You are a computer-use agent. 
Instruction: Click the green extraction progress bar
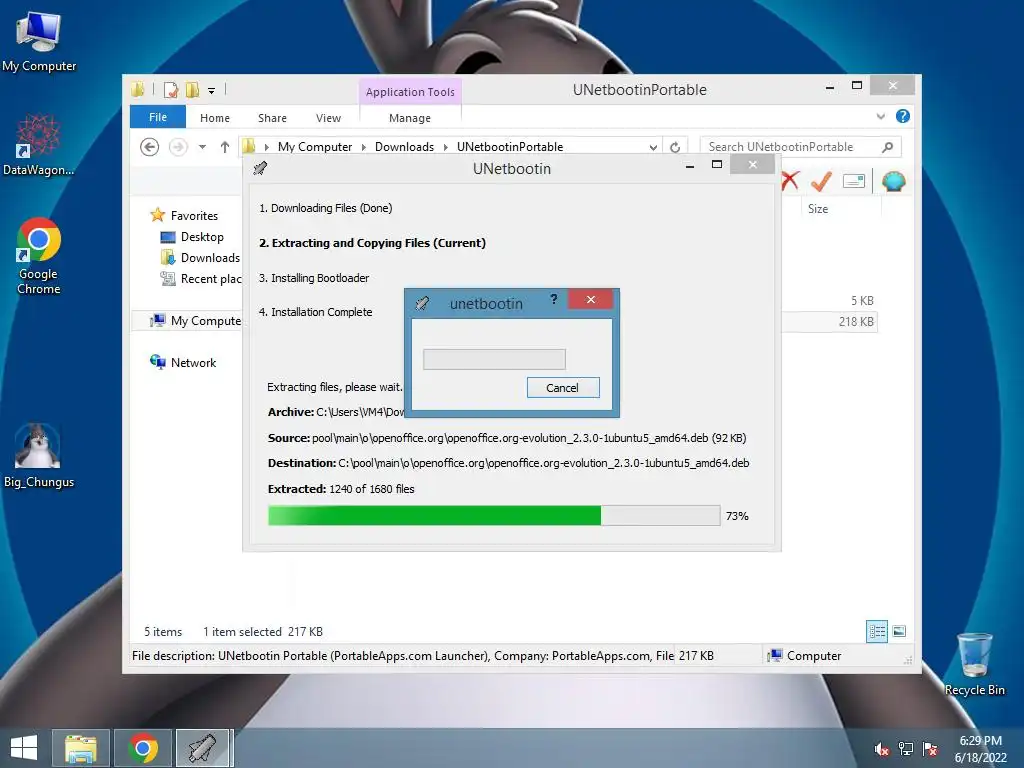[x=494, y=515]
